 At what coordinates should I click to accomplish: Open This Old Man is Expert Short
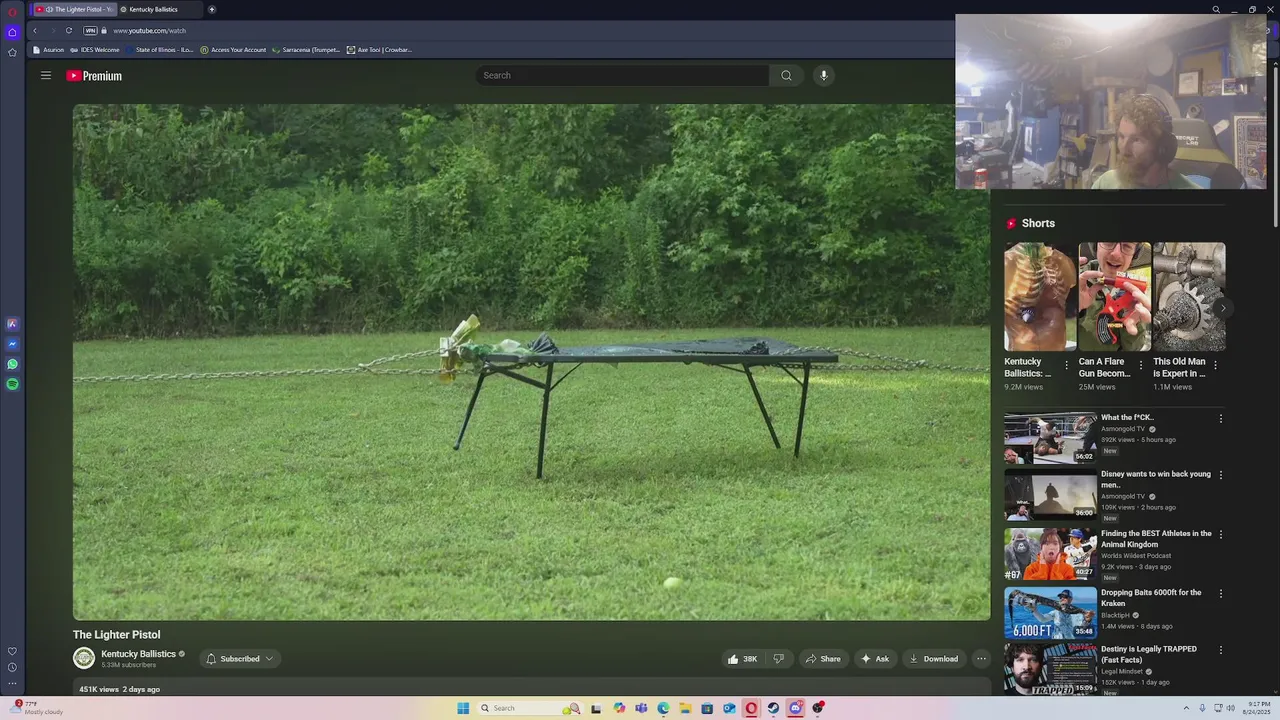pyautogui.click(x=1189, y=296)
